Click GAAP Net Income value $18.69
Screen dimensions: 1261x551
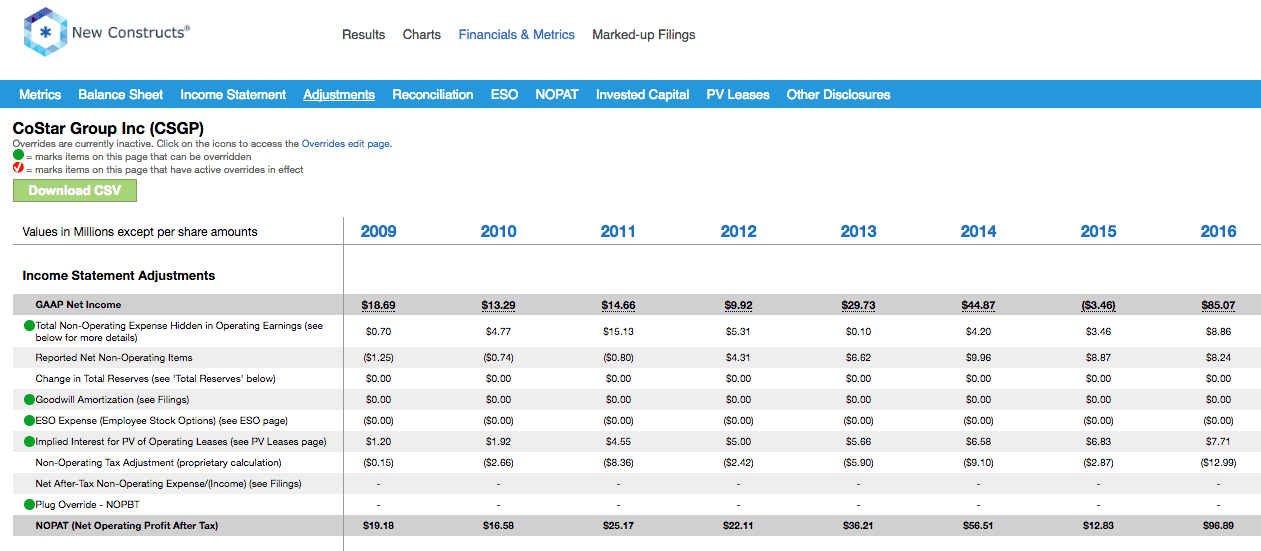click(x=378, y=305)
